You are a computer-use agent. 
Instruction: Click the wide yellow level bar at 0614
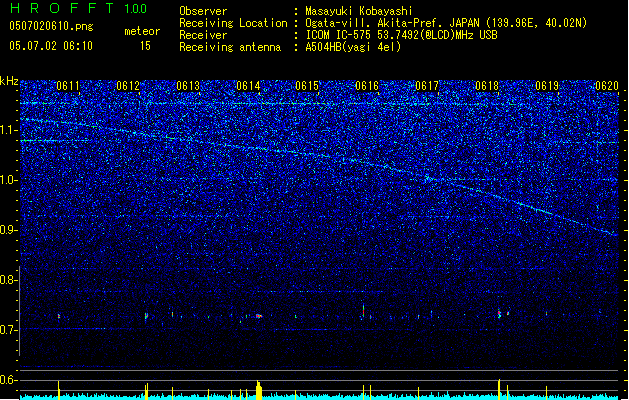(259, 390)
